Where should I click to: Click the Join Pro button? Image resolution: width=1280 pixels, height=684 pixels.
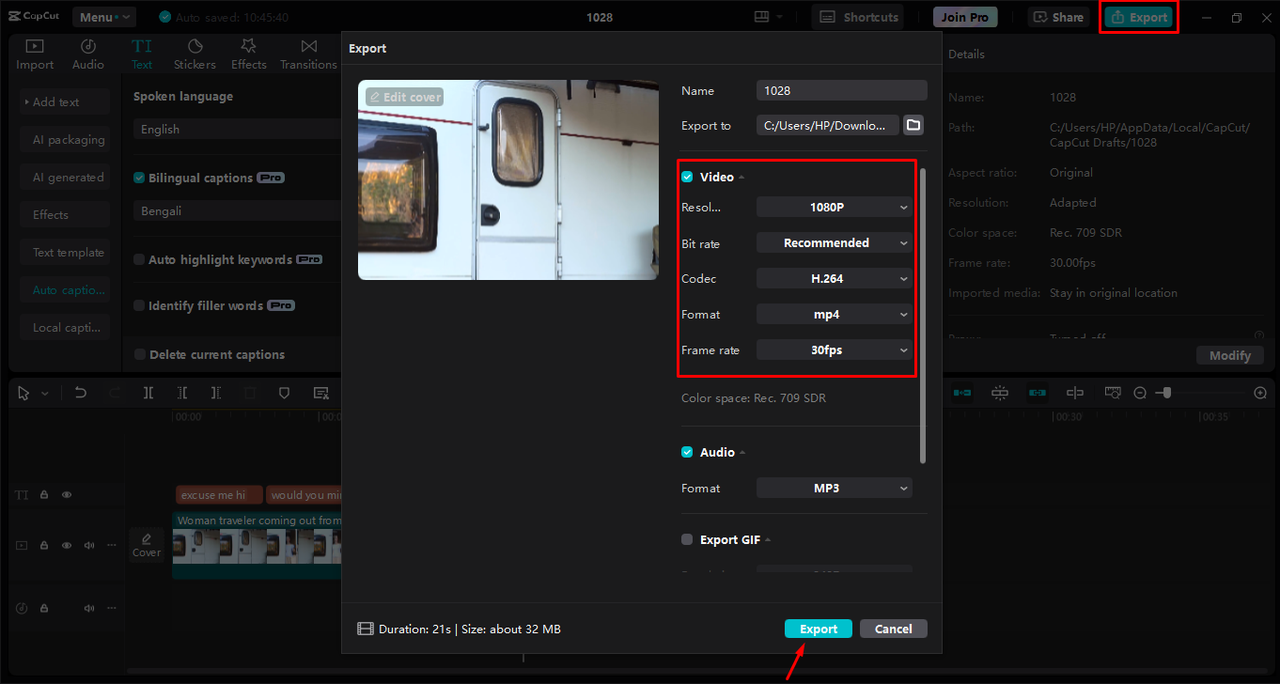click(965, 17)
